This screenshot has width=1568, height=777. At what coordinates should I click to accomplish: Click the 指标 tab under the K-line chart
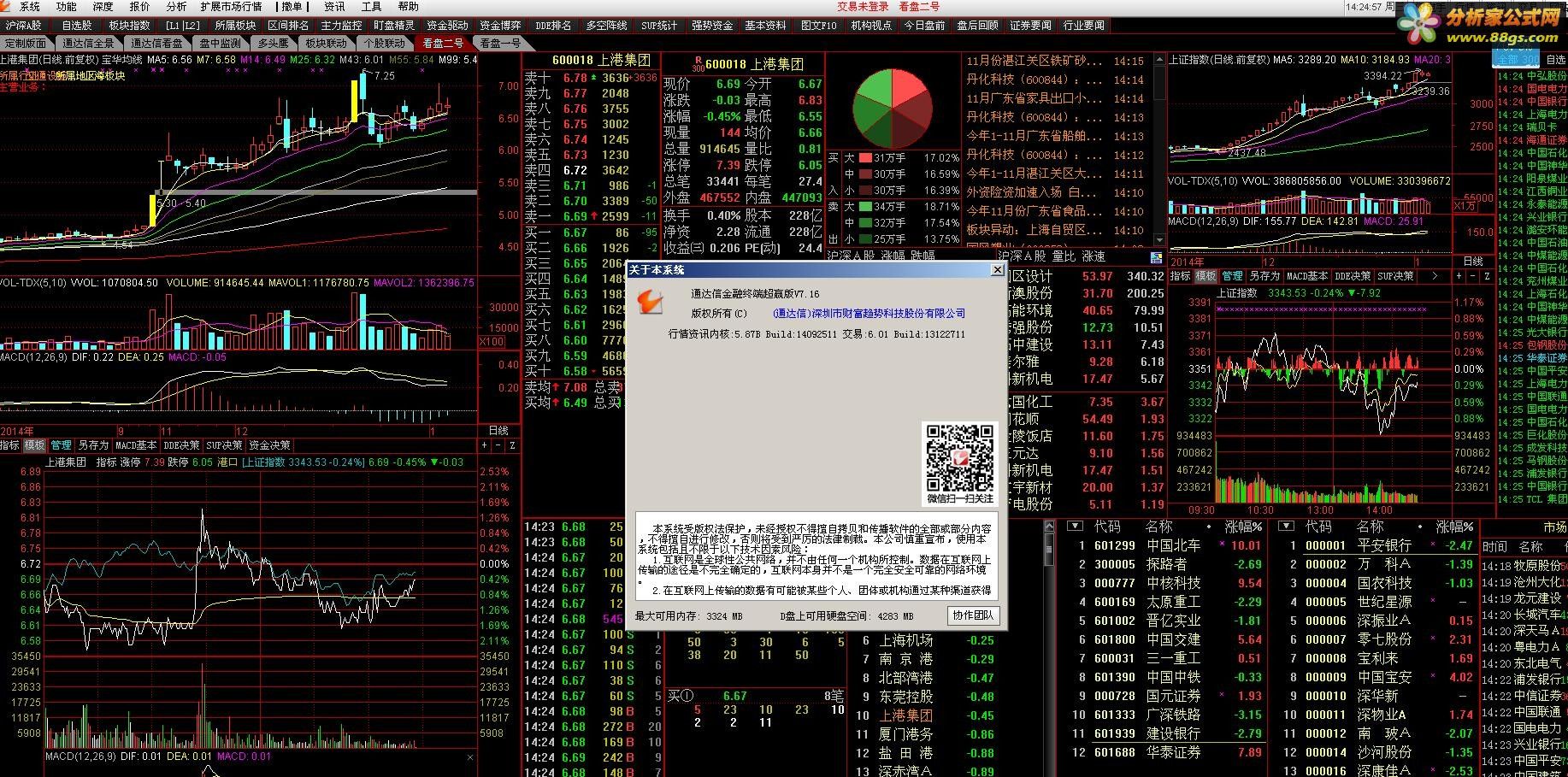(9, 445)
